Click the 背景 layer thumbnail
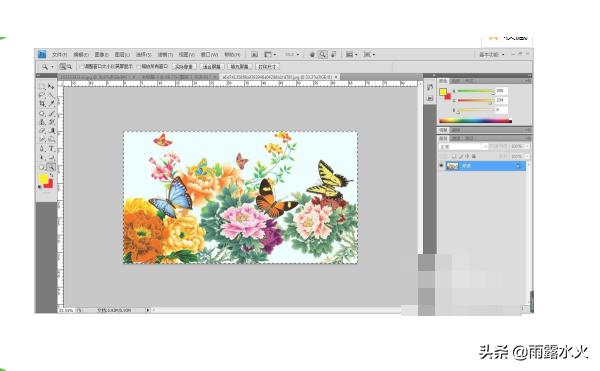Screen dimensions: 600x371 point(452,166)
